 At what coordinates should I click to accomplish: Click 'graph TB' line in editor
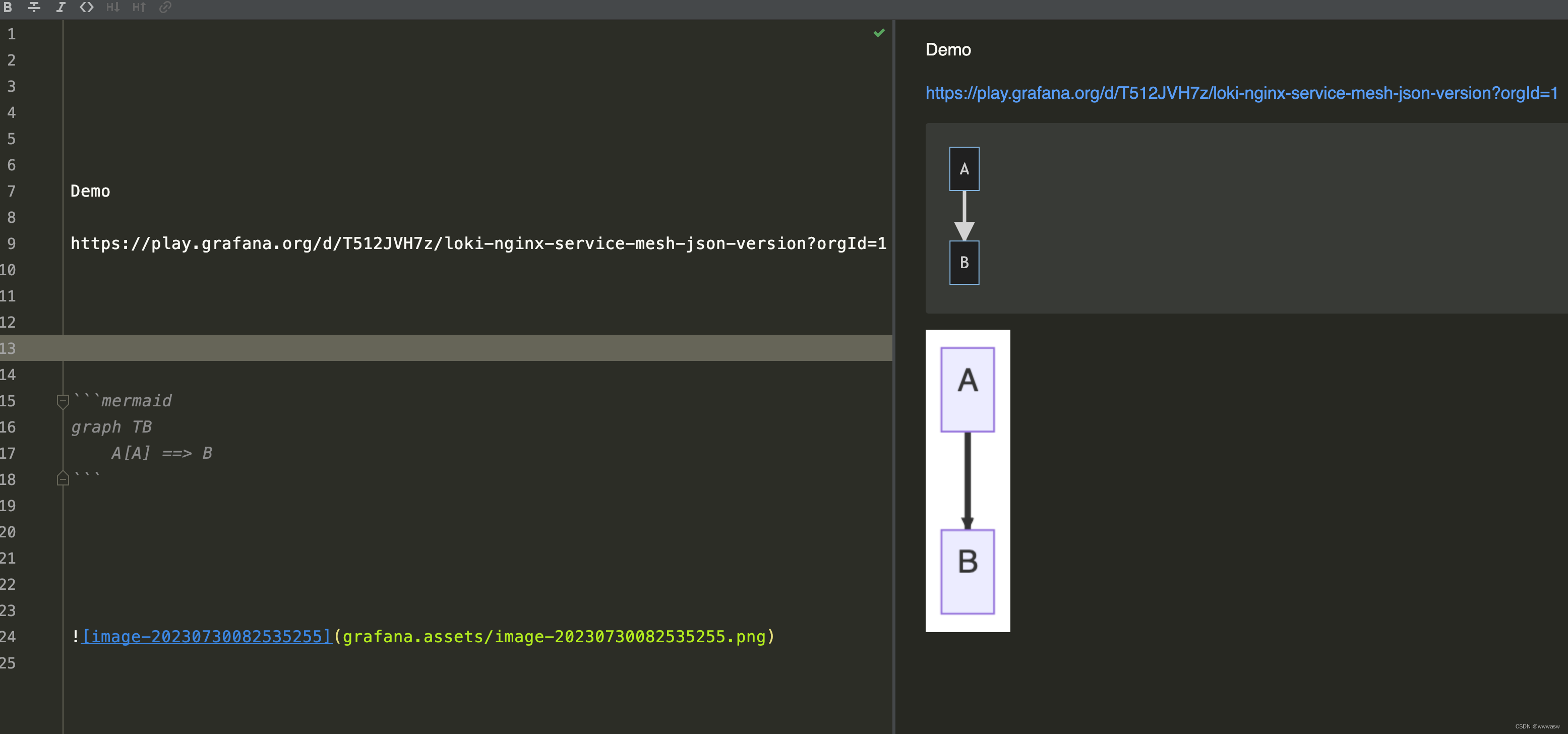point(111,427)
